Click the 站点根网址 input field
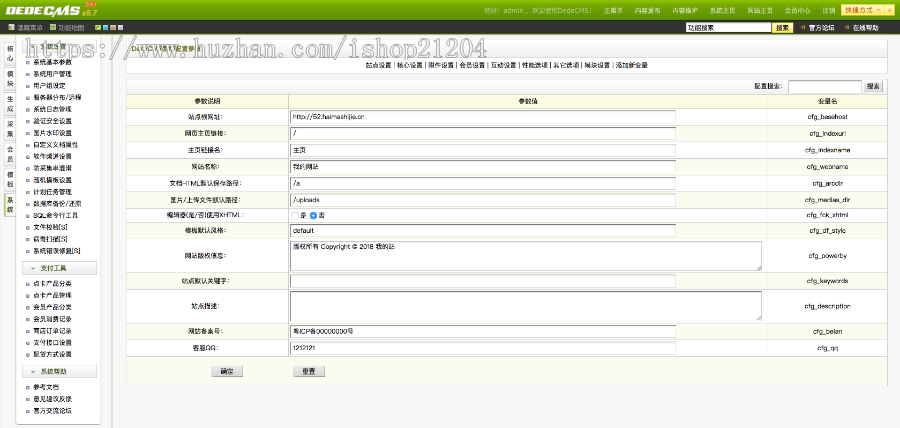This screenshot has height=428, width=900. coord(483,116)
